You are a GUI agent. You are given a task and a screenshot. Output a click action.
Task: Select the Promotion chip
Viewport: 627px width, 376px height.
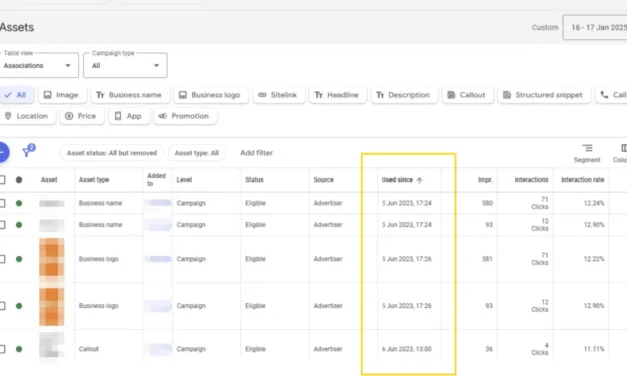[185, 116]
